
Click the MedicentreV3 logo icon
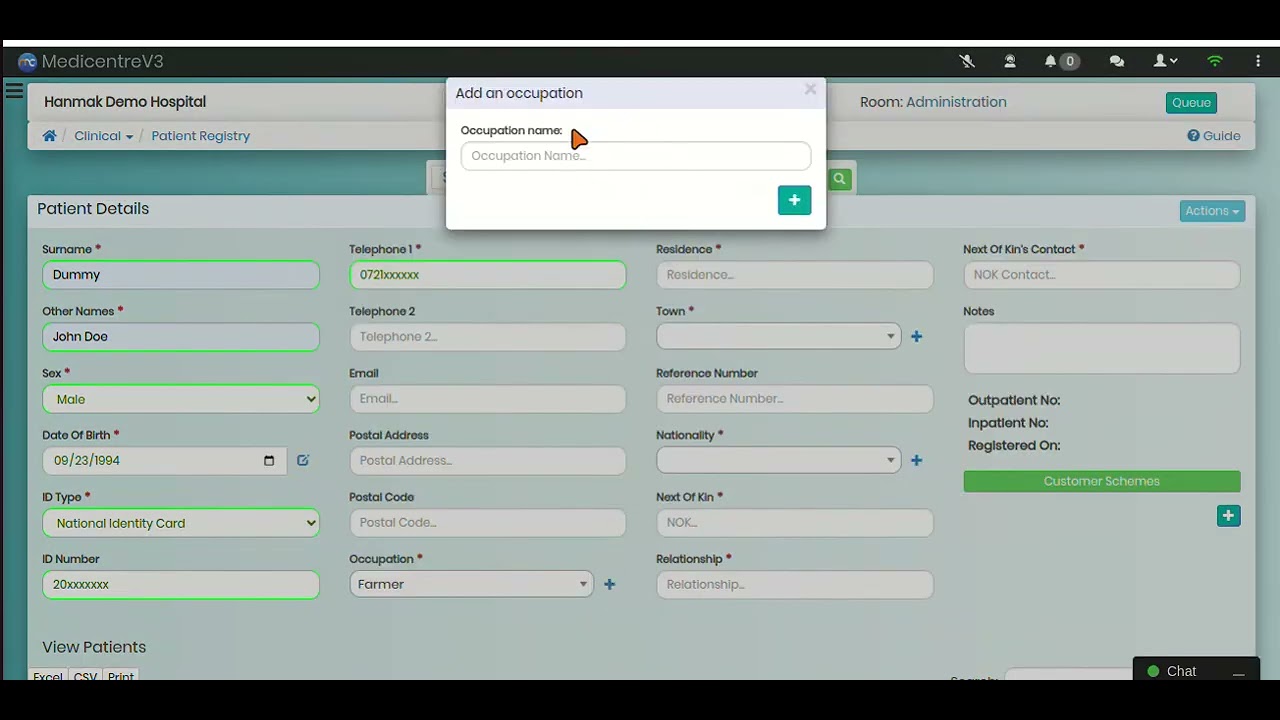coord(27,62)
